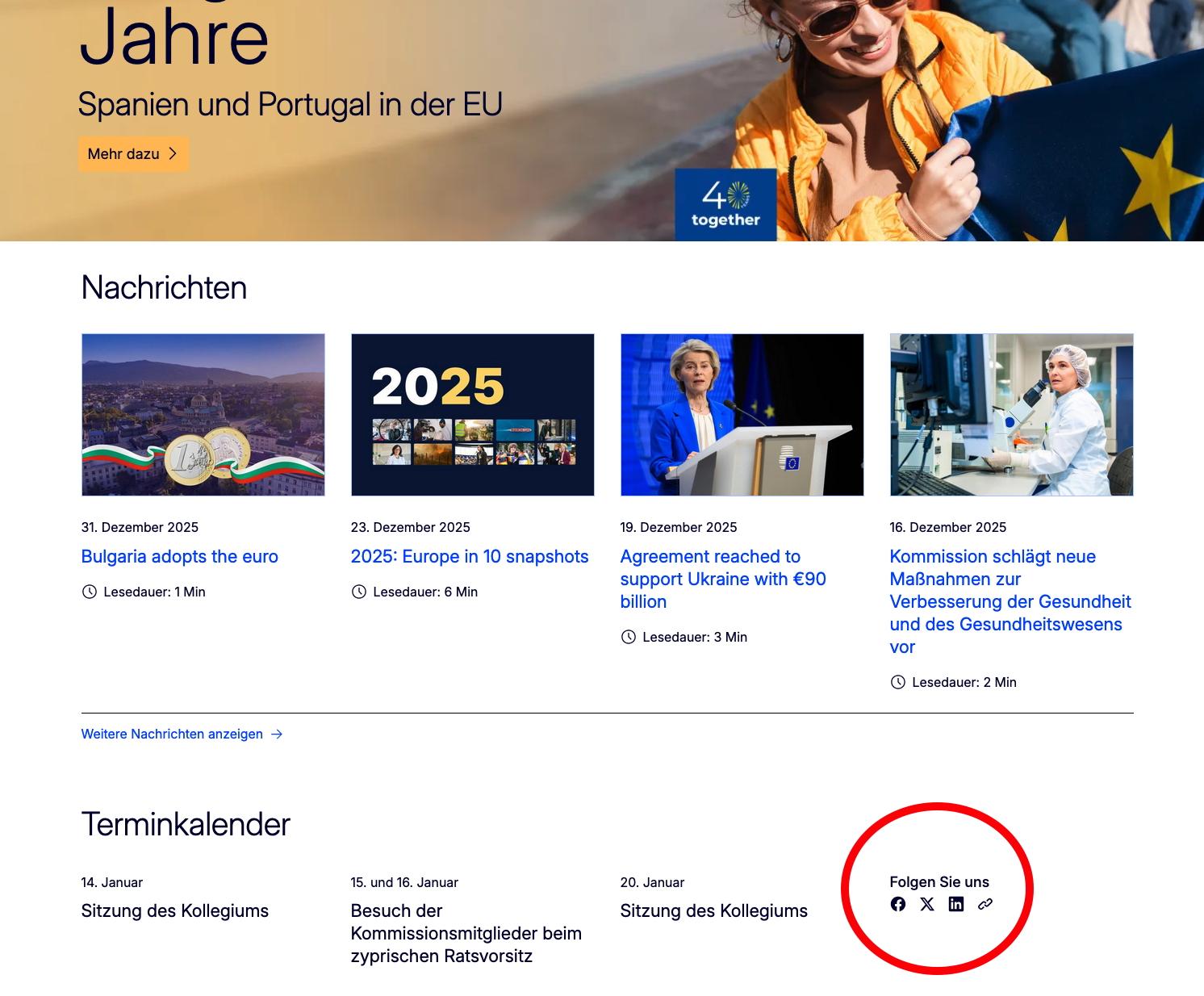
Task: Open the Bulgaria adopts the euro article
Action: coord(179,557)
